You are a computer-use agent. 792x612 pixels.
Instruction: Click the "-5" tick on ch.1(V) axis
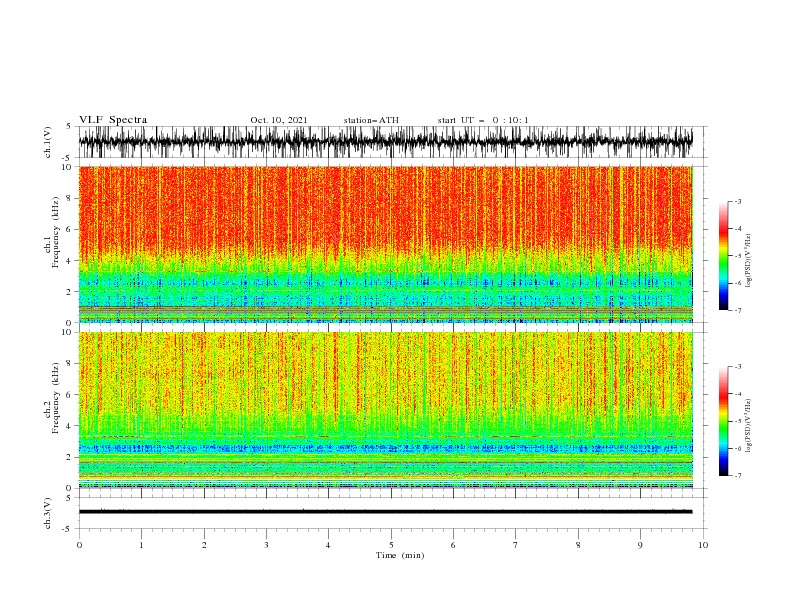(68, 158)
